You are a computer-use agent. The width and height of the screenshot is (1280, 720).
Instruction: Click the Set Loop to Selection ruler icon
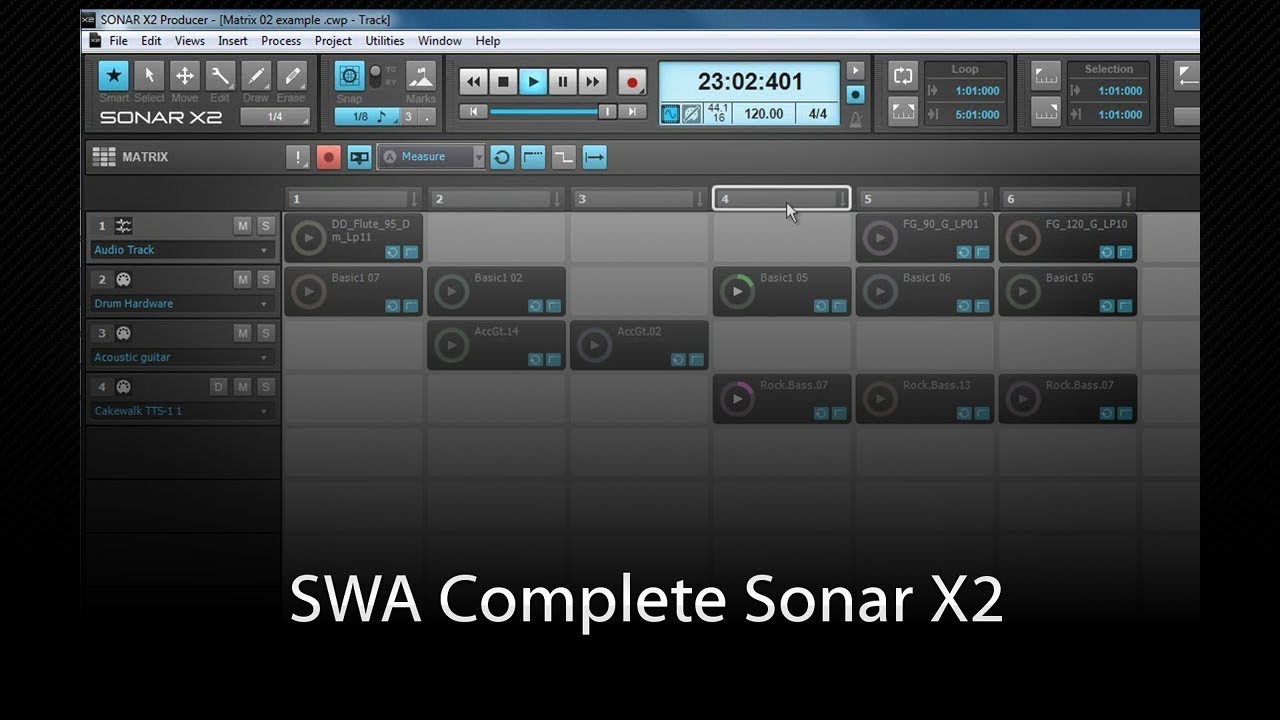903,111
